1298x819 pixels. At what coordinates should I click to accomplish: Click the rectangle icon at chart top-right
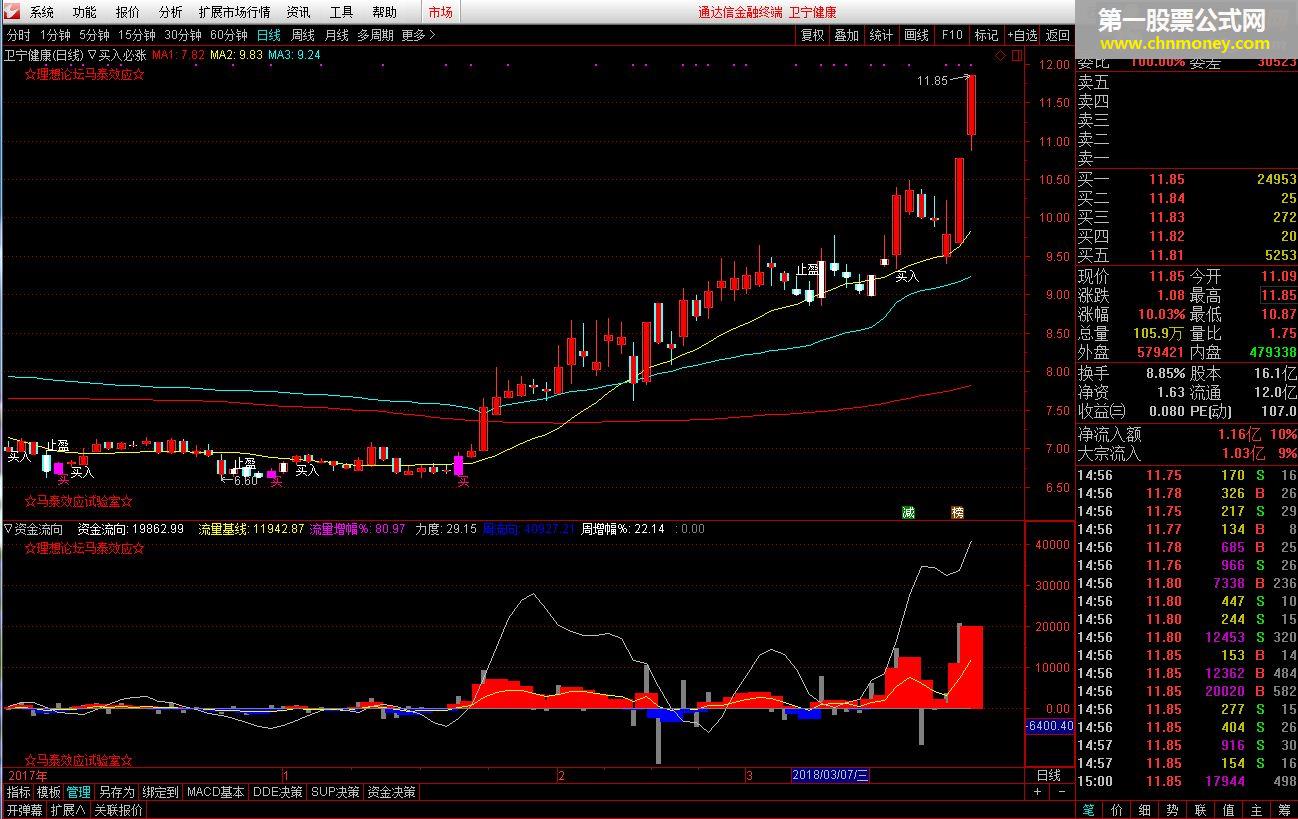coord(1015,56)
